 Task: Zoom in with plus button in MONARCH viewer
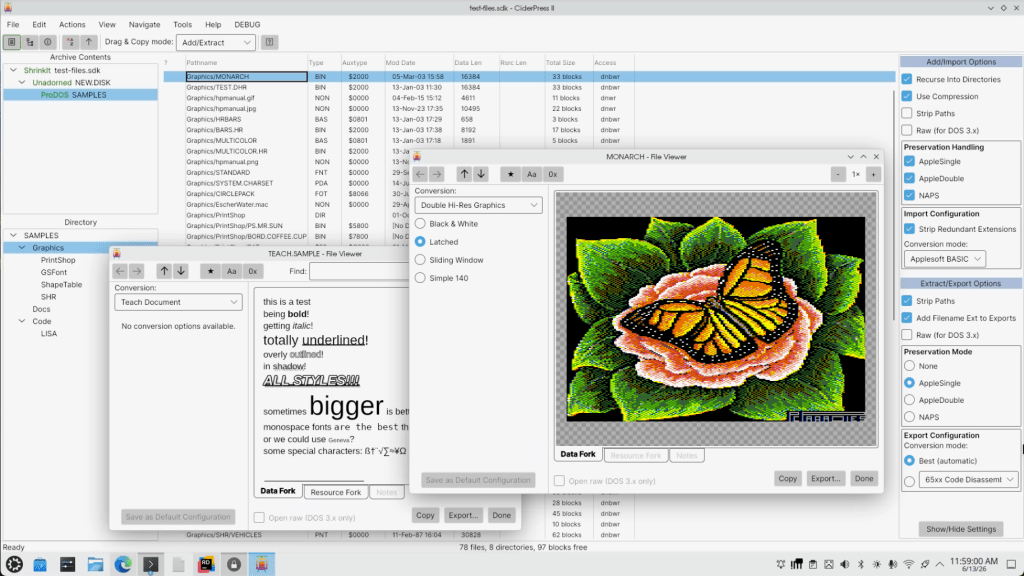click(873, 174)
